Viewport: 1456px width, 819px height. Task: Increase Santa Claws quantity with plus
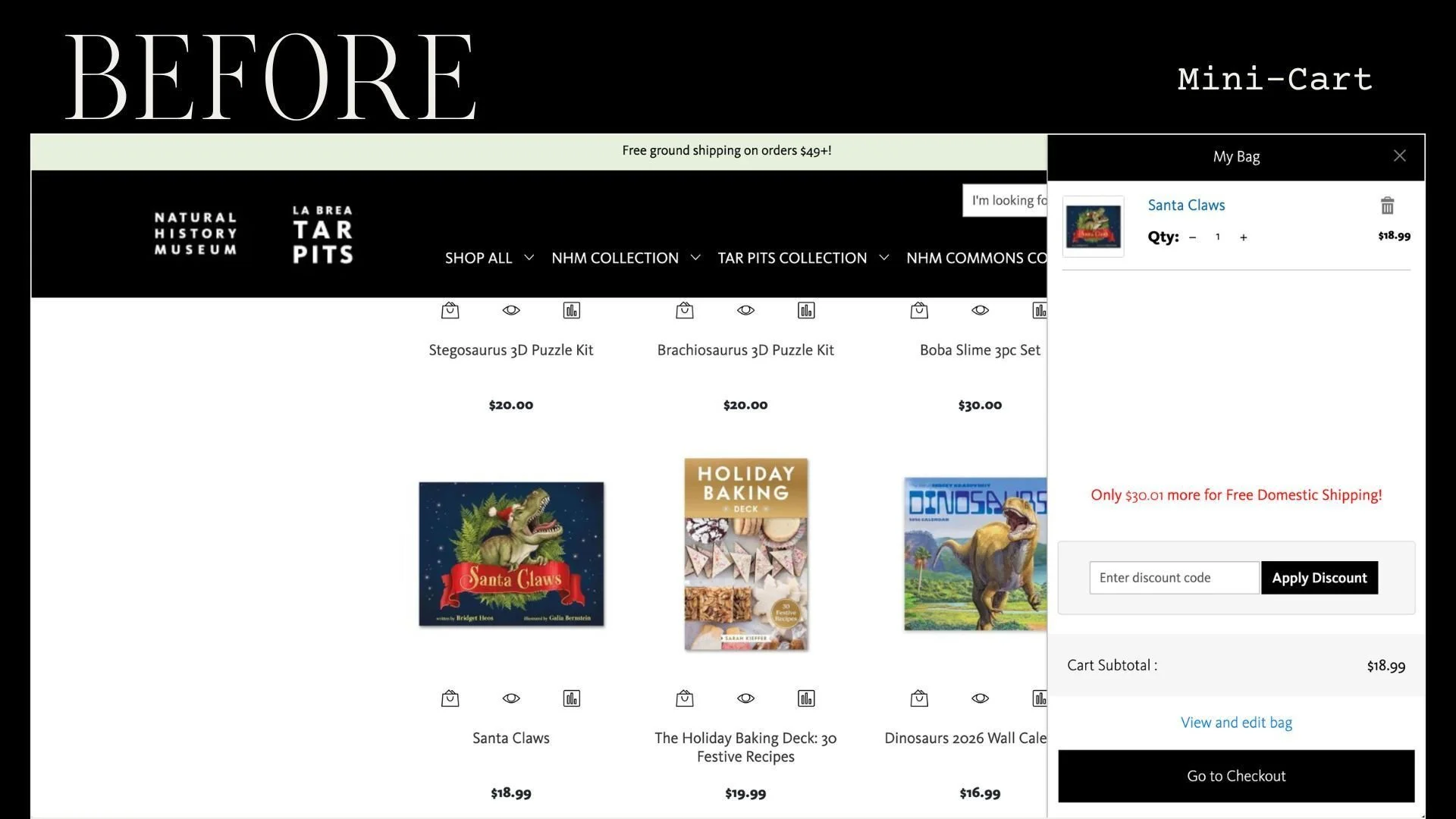click(1243, 237)
